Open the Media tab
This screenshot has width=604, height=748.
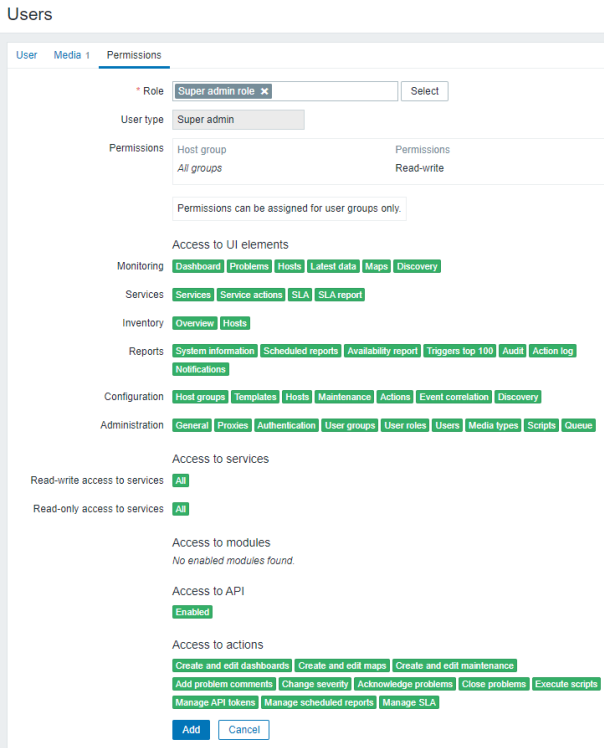71,55
